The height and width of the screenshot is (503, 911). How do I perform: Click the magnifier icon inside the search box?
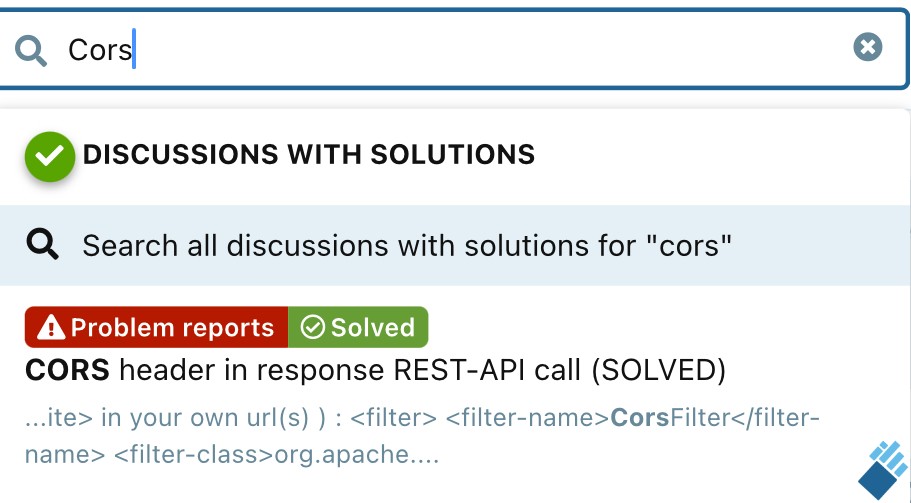click(30, 51)
